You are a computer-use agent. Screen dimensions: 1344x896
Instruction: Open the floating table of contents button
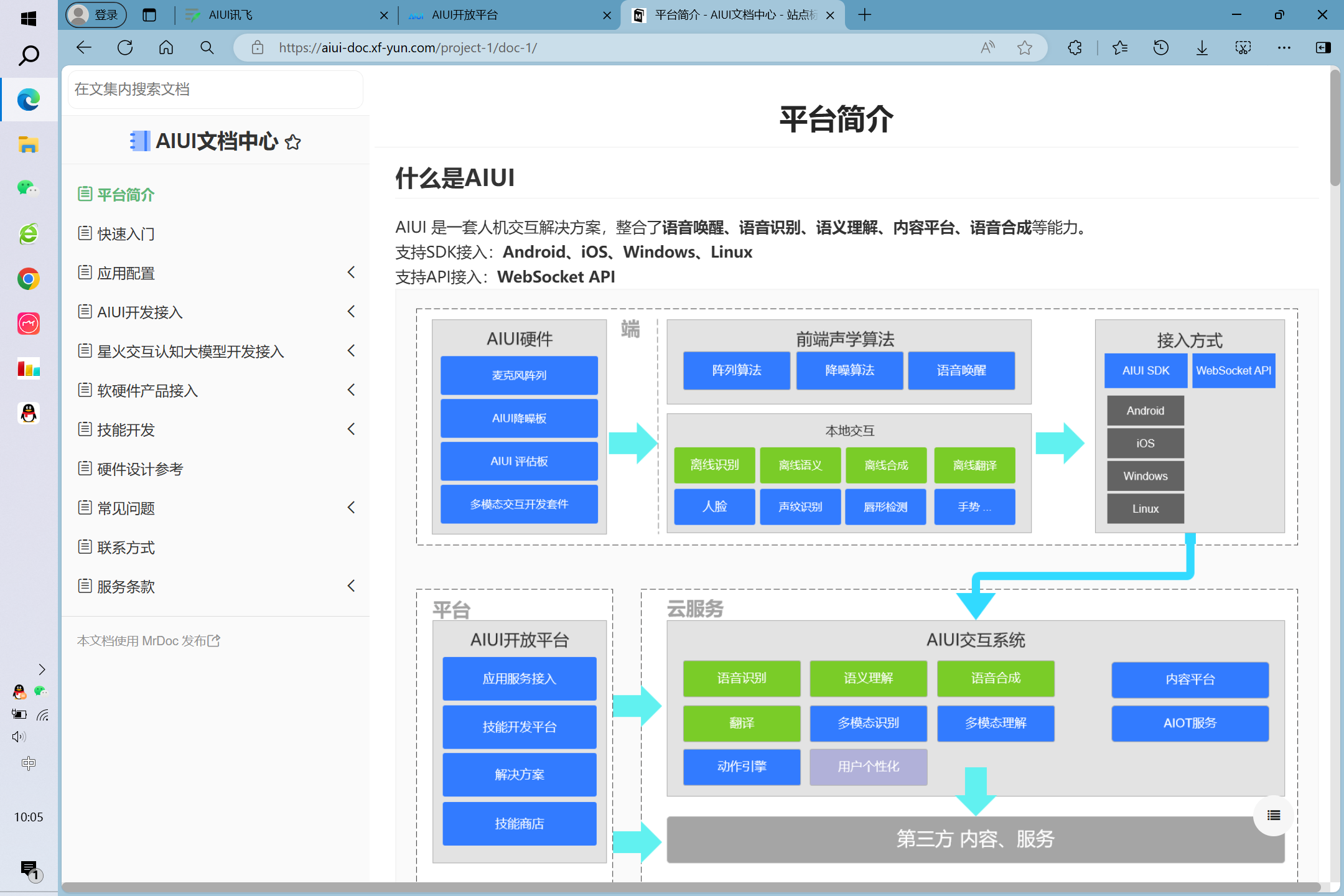1273,815
